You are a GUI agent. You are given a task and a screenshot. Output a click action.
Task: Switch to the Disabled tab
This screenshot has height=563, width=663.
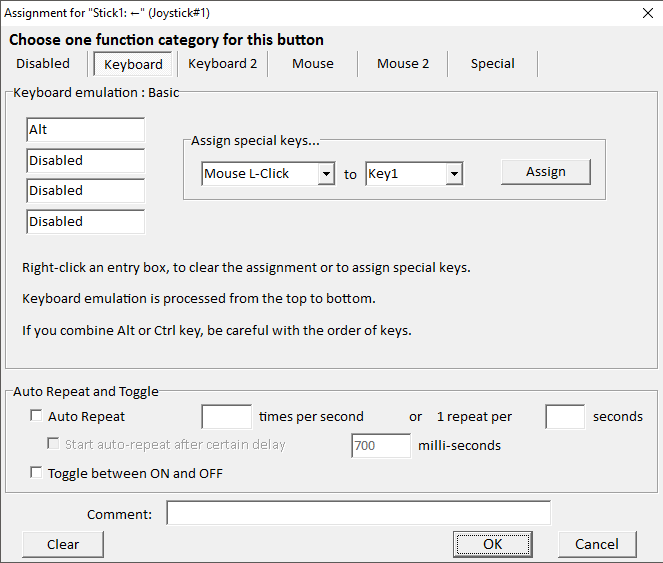(43, 64)
